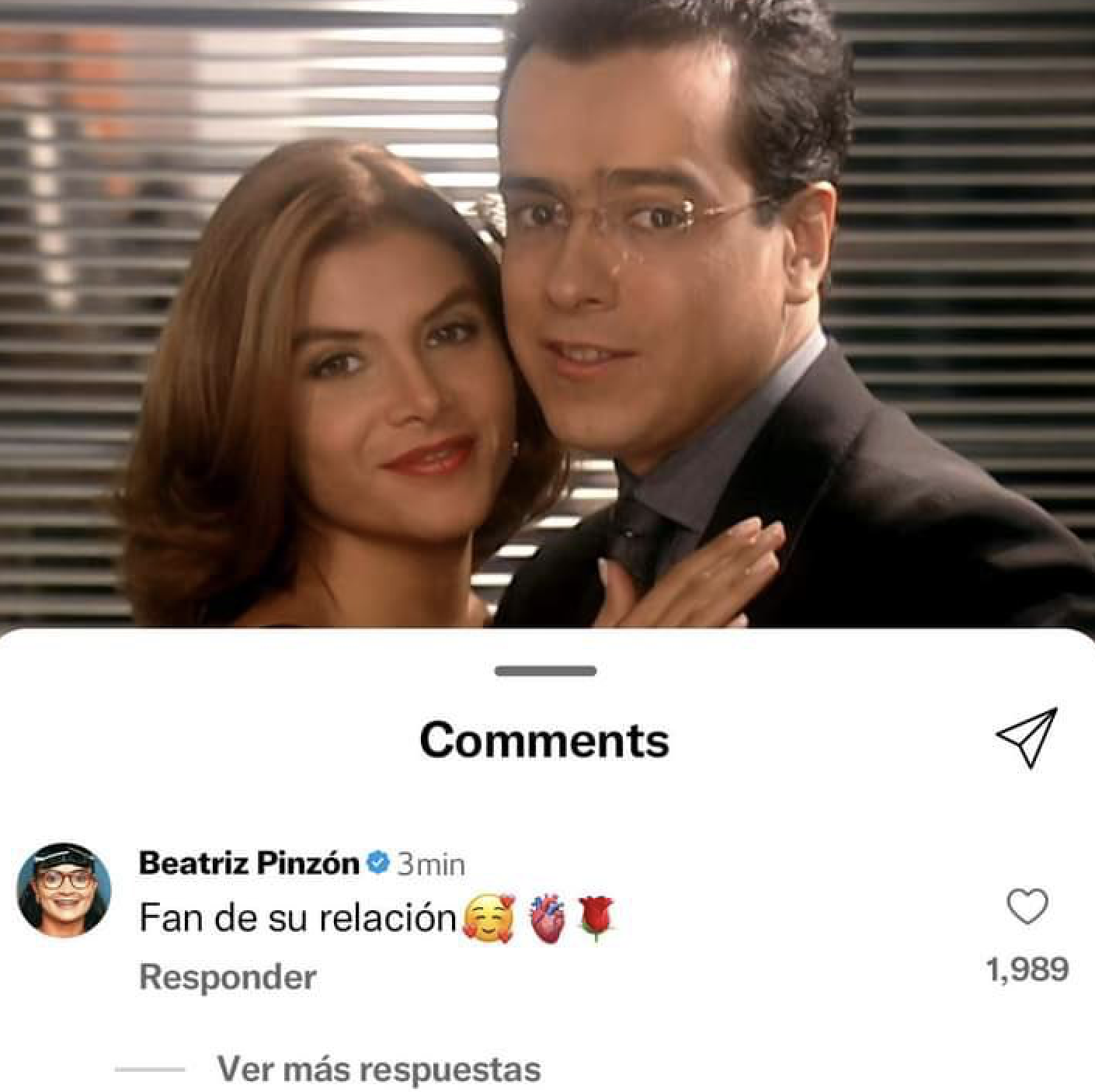Viewport: 1095px width, 1092px height.
Task: Open the Beatriz Pinzón username
Action: point(249,863)
